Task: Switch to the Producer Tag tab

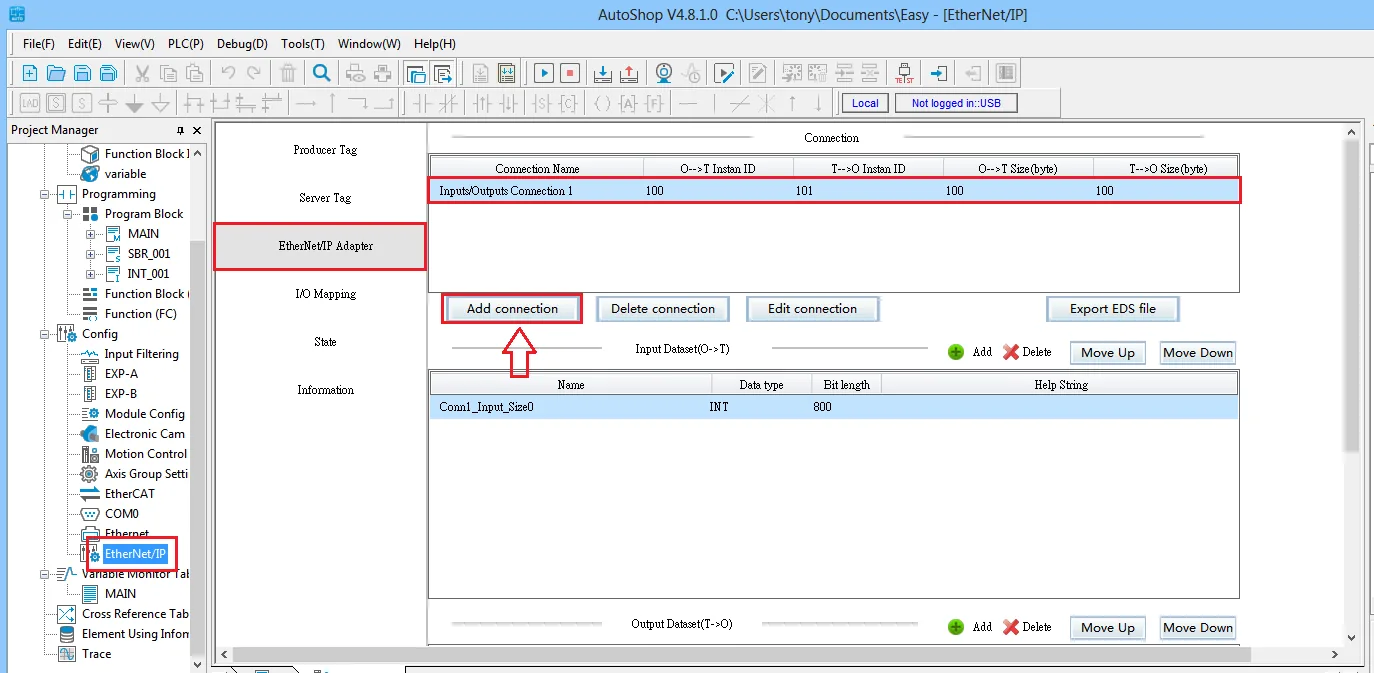Action: point(325,150)
